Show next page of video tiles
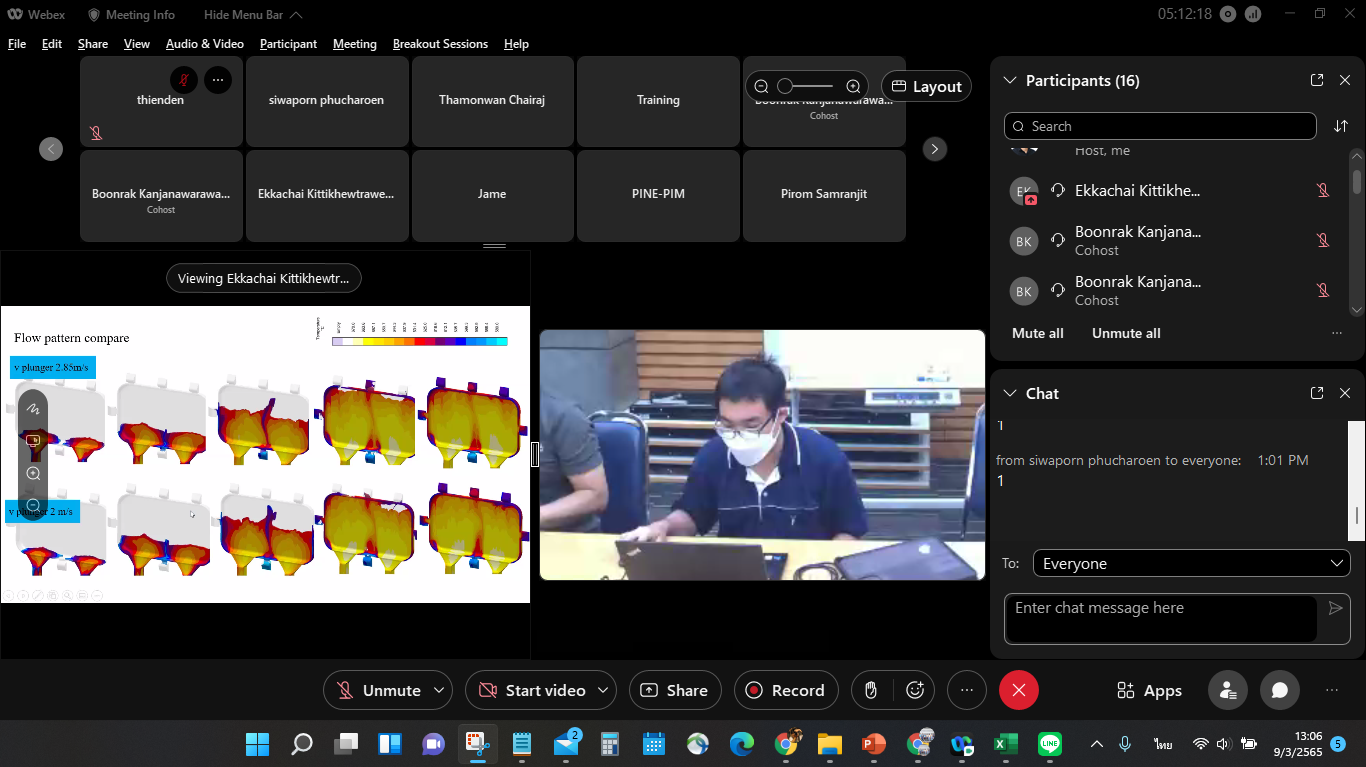 [934, 149]
